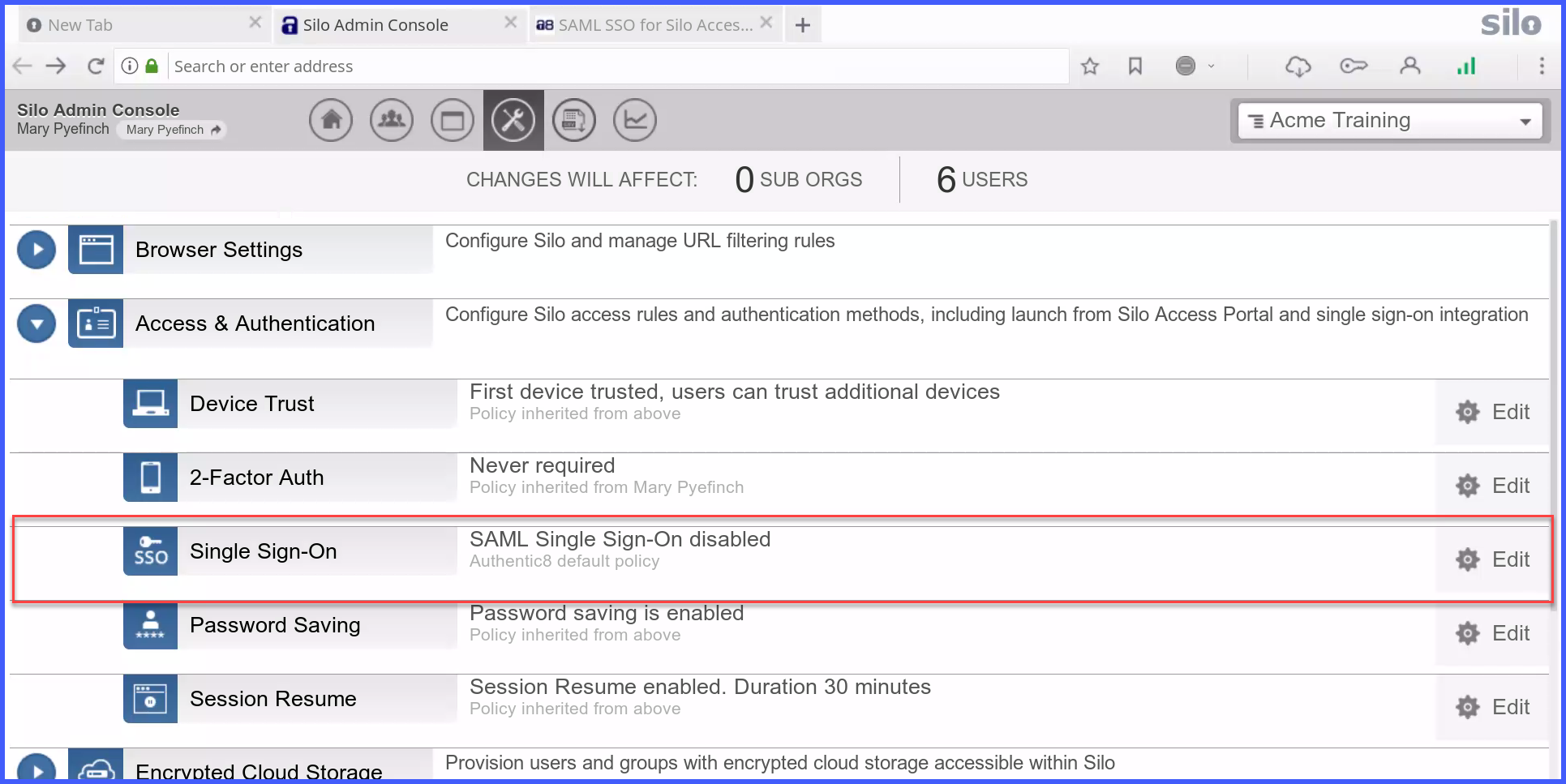This screenshot has height=784, width=1566.
Task: Open the gray circle dropdown in browser toolbar
Action: click(x=1195, y=66)
